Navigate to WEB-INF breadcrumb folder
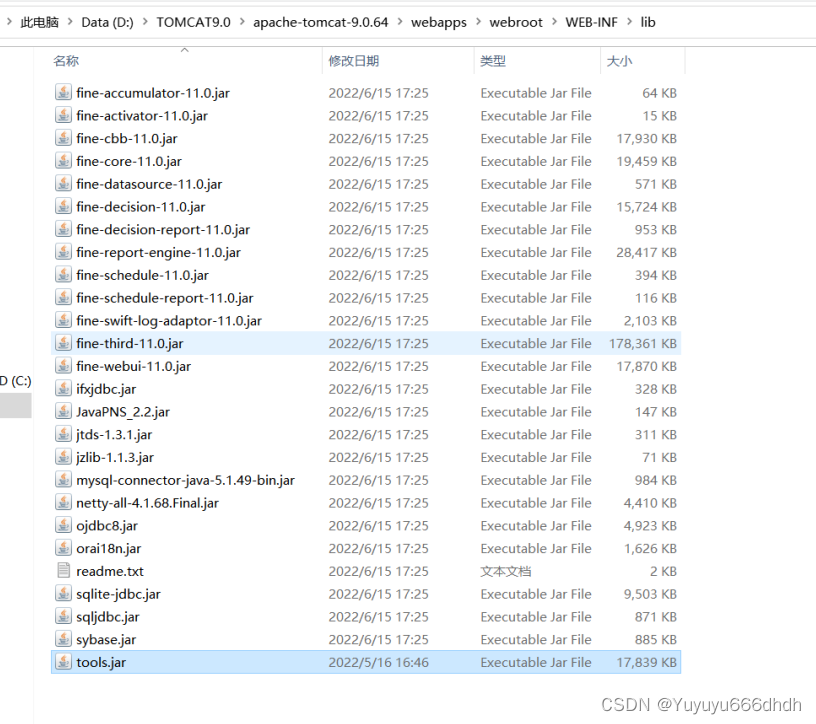Screen dimensions: 816x724 591,22
